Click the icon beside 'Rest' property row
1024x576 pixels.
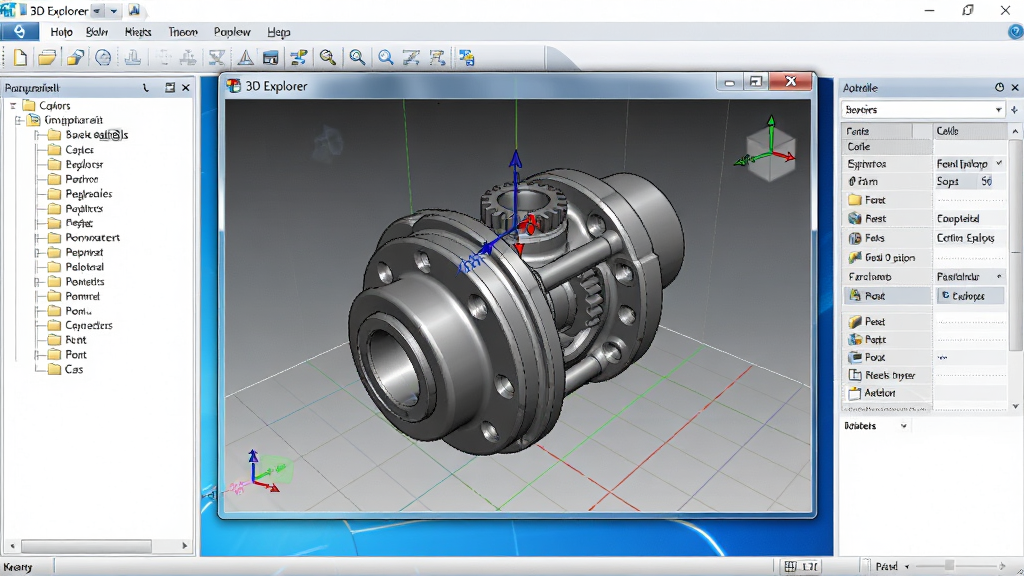[x=855, y=218]
